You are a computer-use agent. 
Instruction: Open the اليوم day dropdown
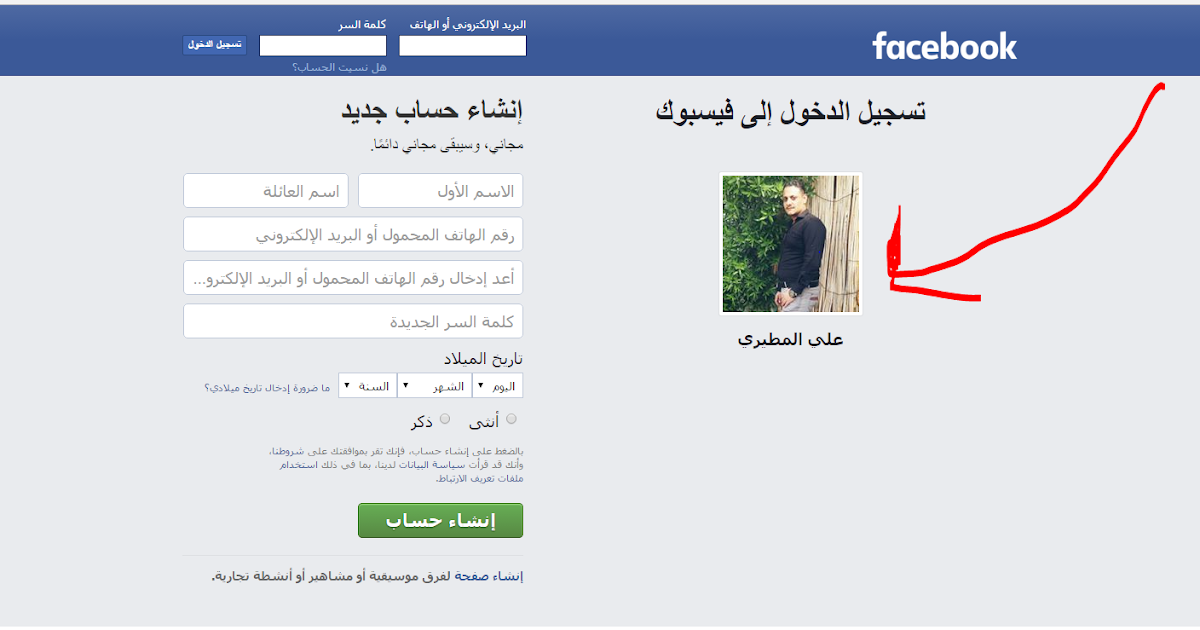point(498,386)
